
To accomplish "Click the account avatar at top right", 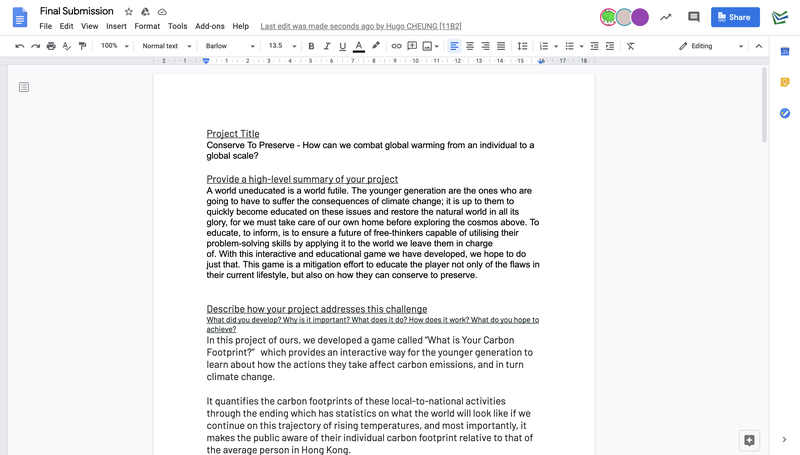I will tap(780, 17).
